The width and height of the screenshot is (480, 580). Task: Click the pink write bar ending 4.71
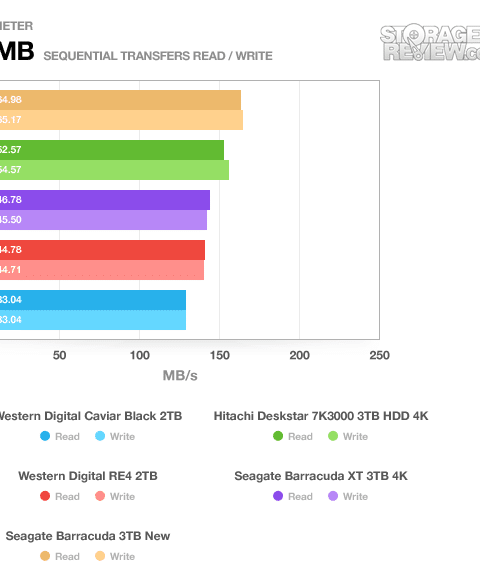[x=102, y=270]
